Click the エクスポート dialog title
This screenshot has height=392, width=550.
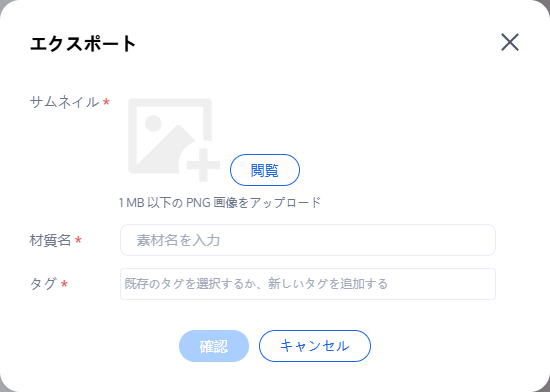[83, 44]
